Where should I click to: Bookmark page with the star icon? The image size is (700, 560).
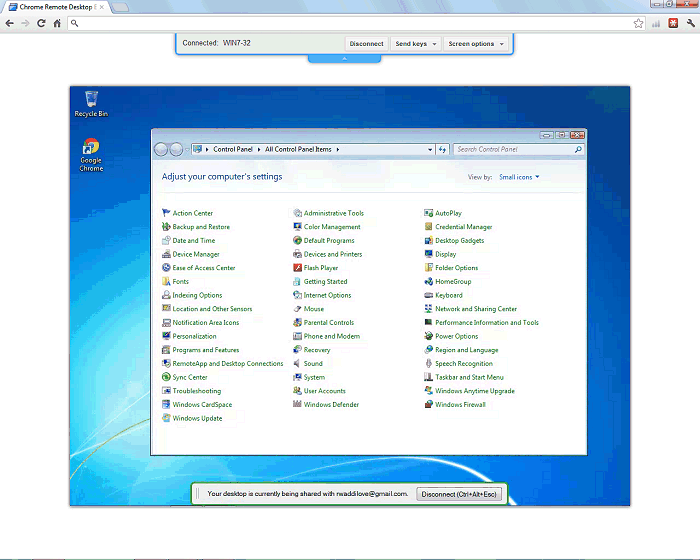[x=638, y=23]
